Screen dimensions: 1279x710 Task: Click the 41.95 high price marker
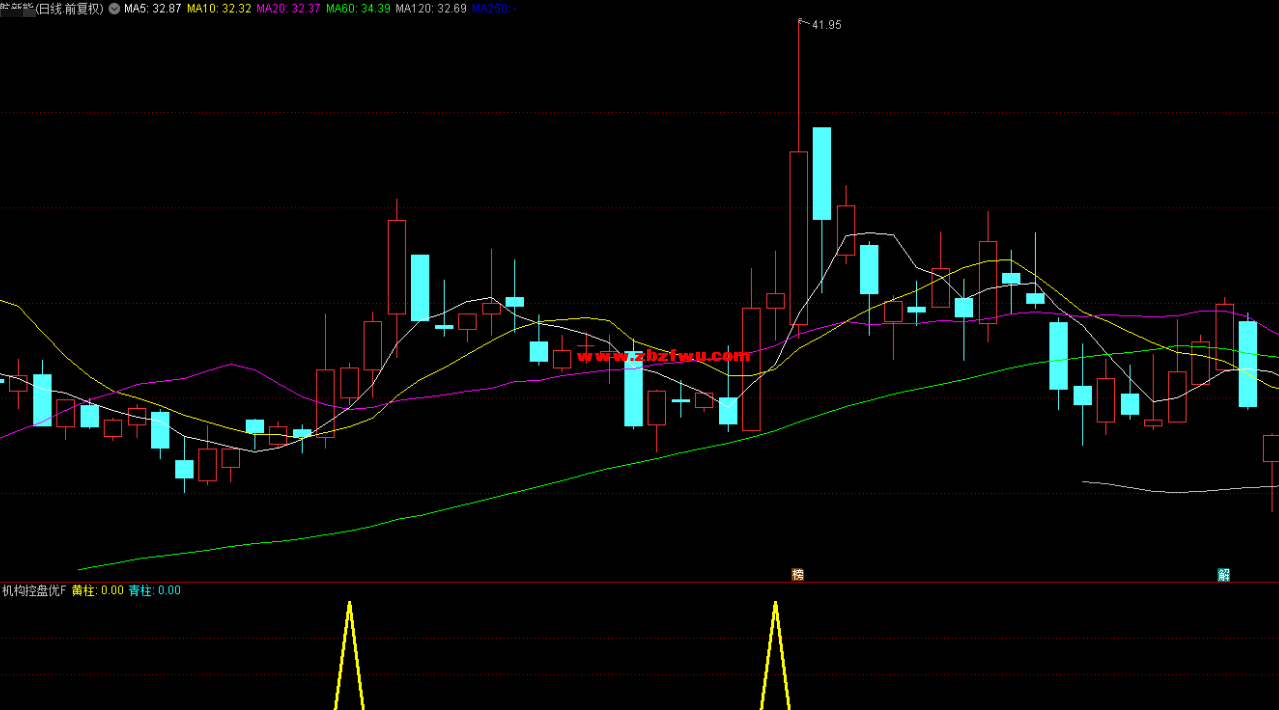pos(826,25)
